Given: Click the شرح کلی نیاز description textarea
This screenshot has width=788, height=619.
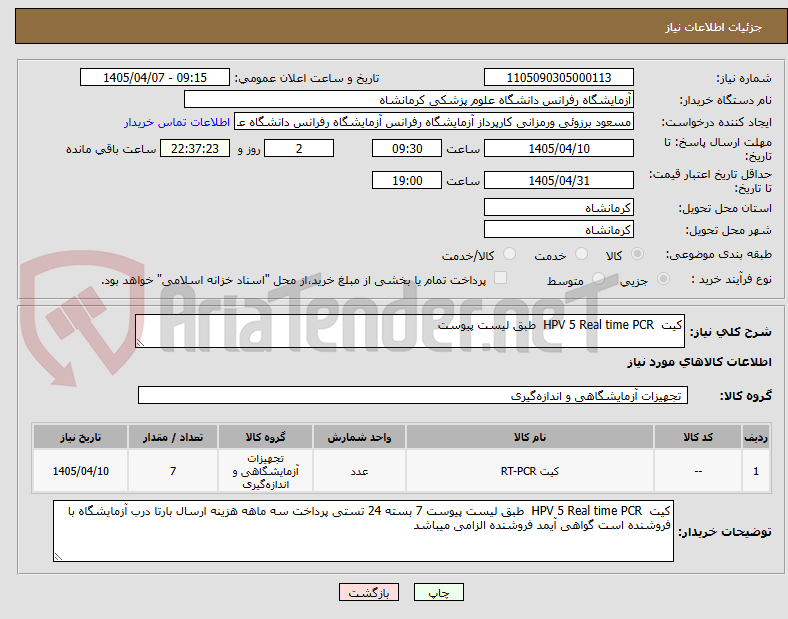Looking at the screenshot, I should coord(410,331).
